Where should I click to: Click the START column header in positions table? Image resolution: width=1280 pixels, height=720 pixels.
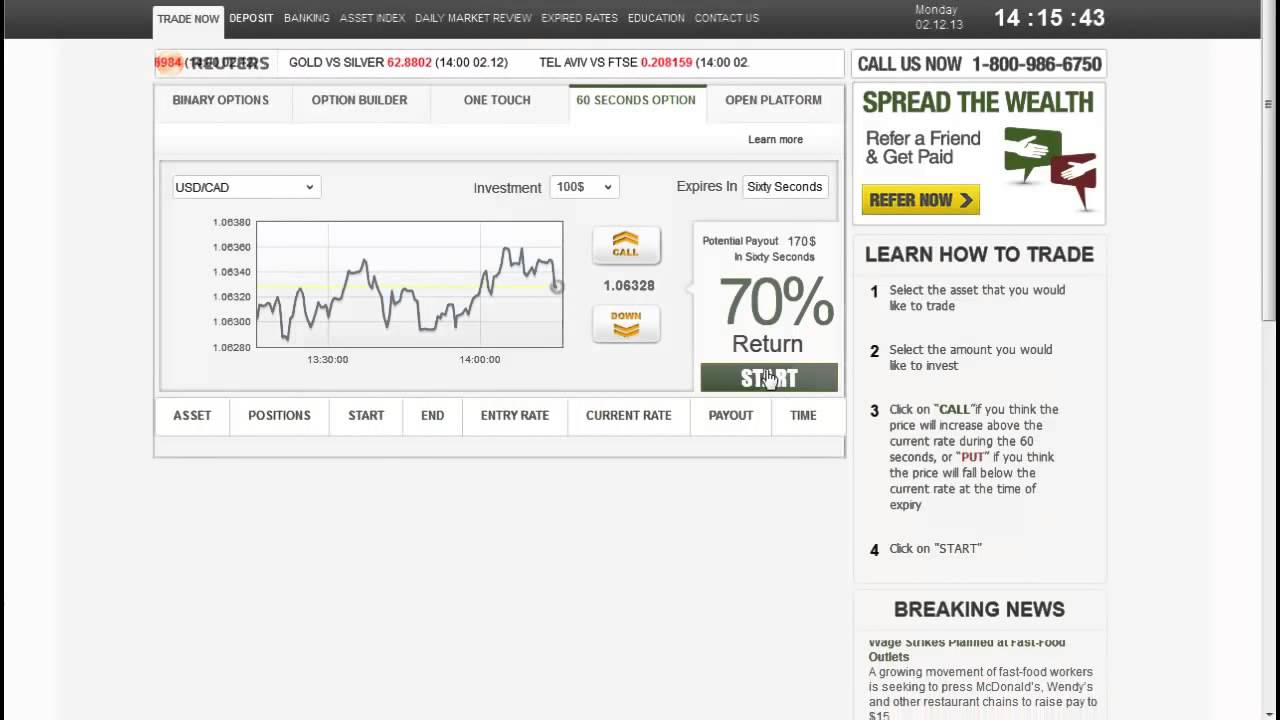(366, 416)
